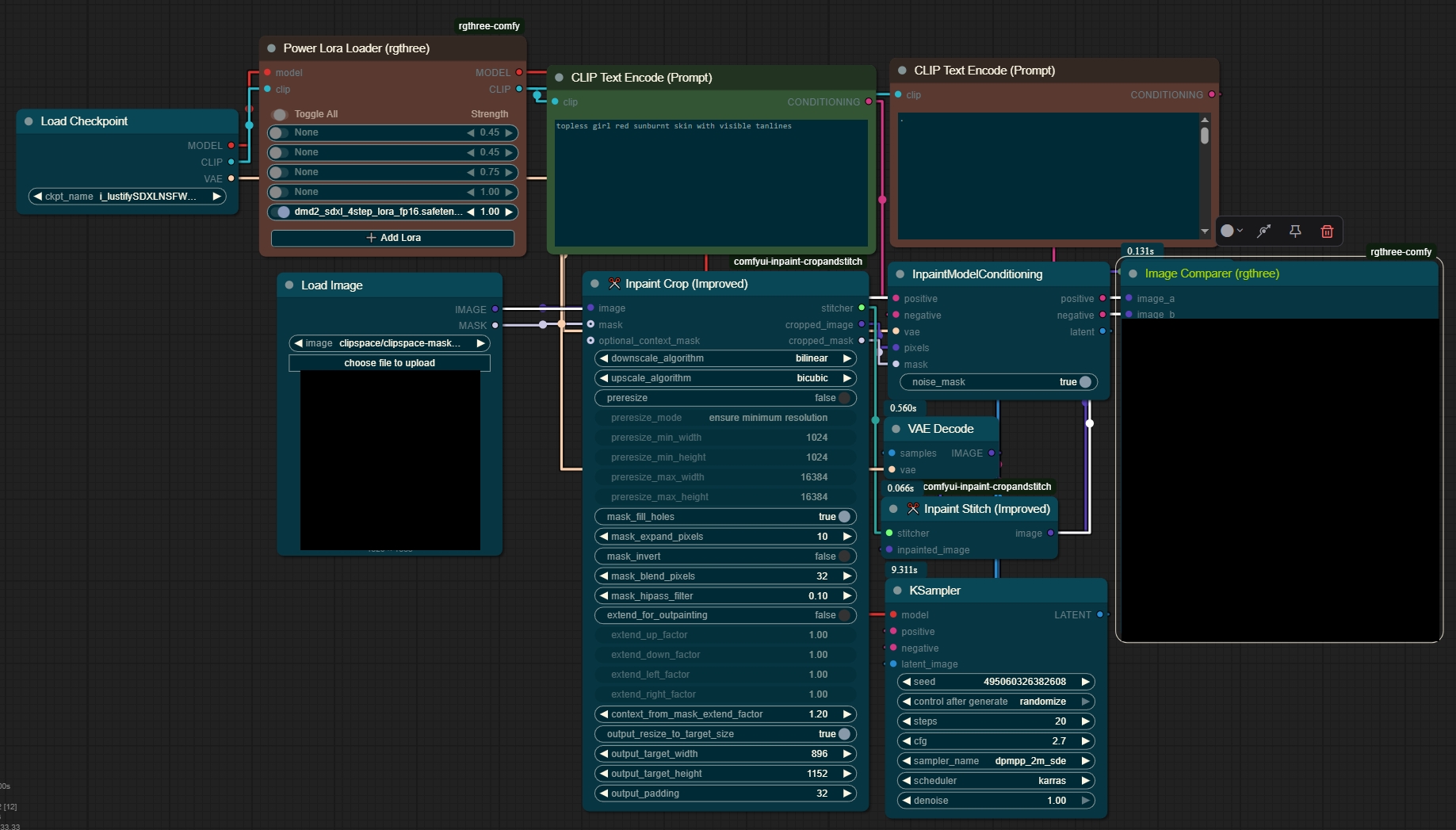Toggle output_resize_to_target_size off
The height and width of the screenshot is (830, 1456).
(725, 734)
